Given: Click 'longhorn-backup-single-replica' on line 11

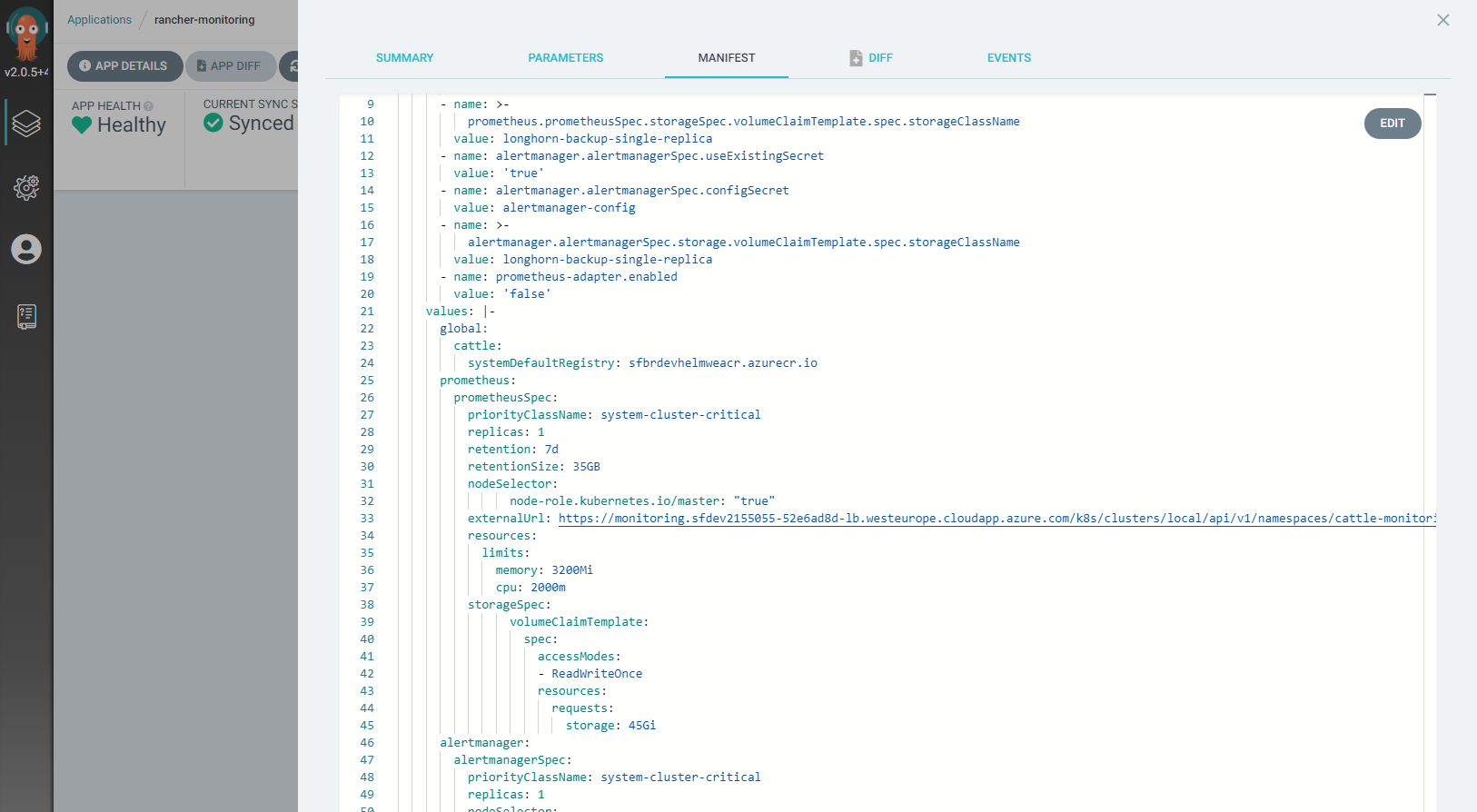Looking at the screenshot, I should 608,139.
